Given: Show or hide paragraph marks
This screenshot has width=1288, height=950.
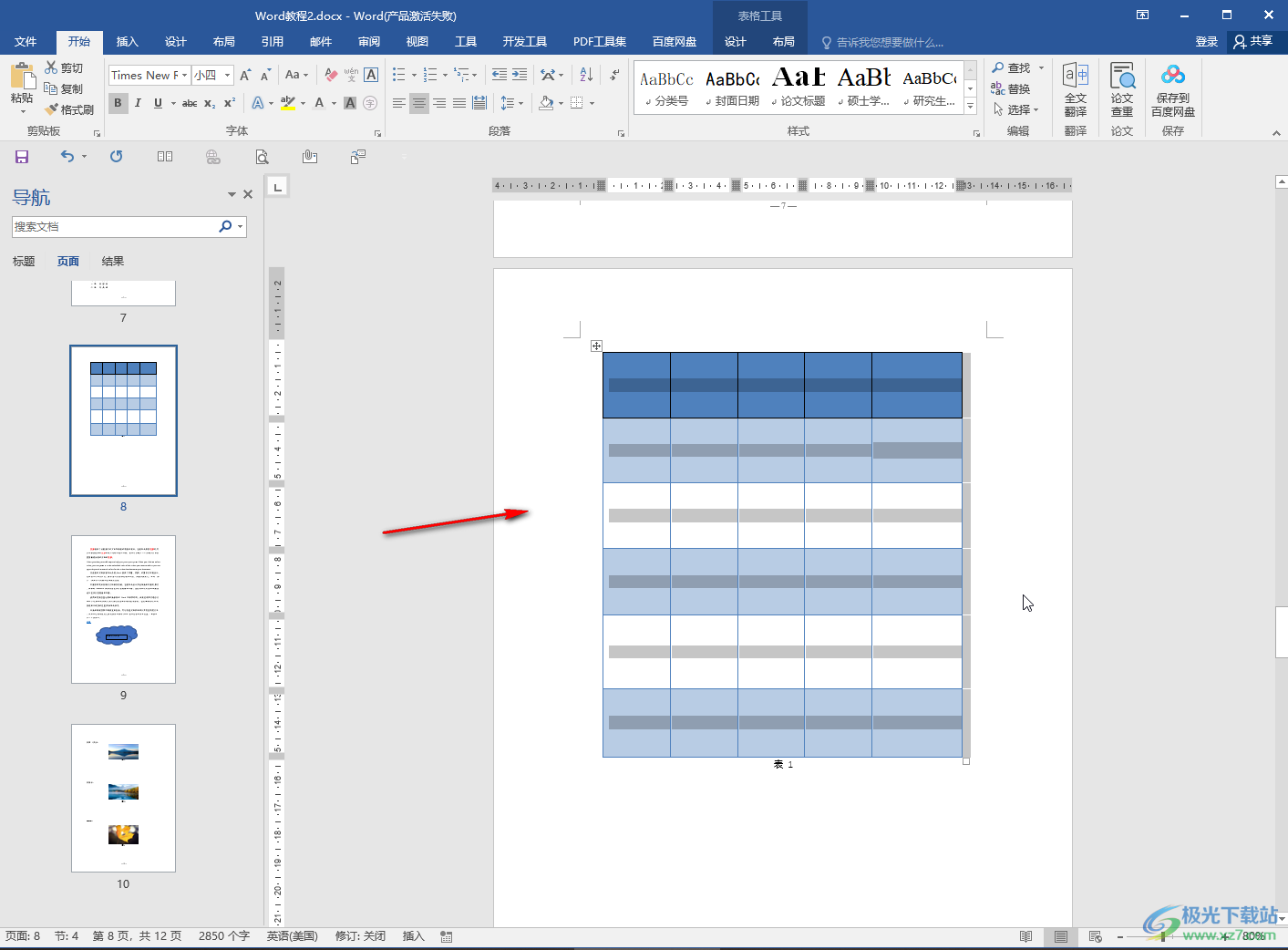Looking at the screenshot, I should click(x=615, y=75).
